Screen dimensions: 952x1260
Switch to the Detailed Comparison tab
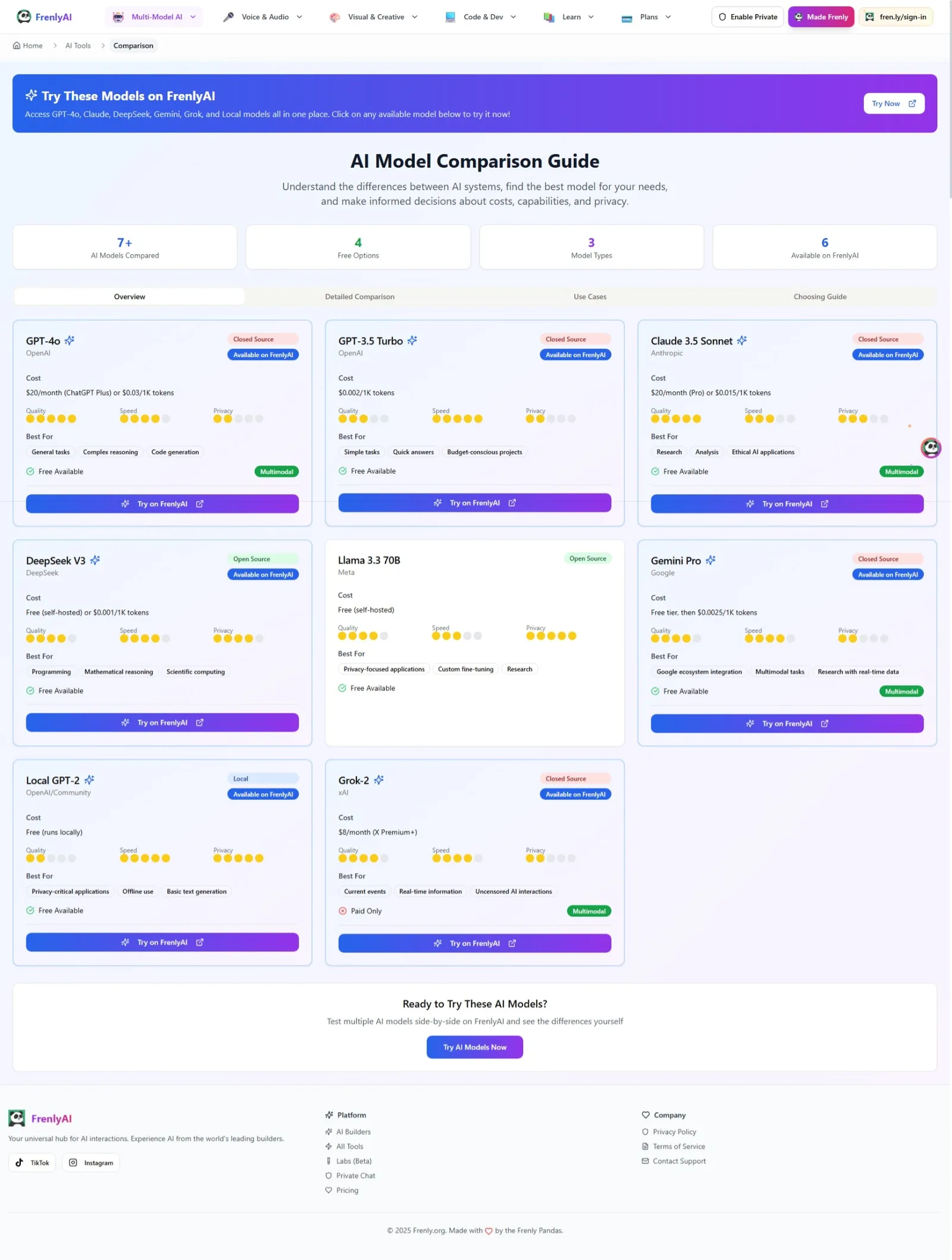(359, 296)
